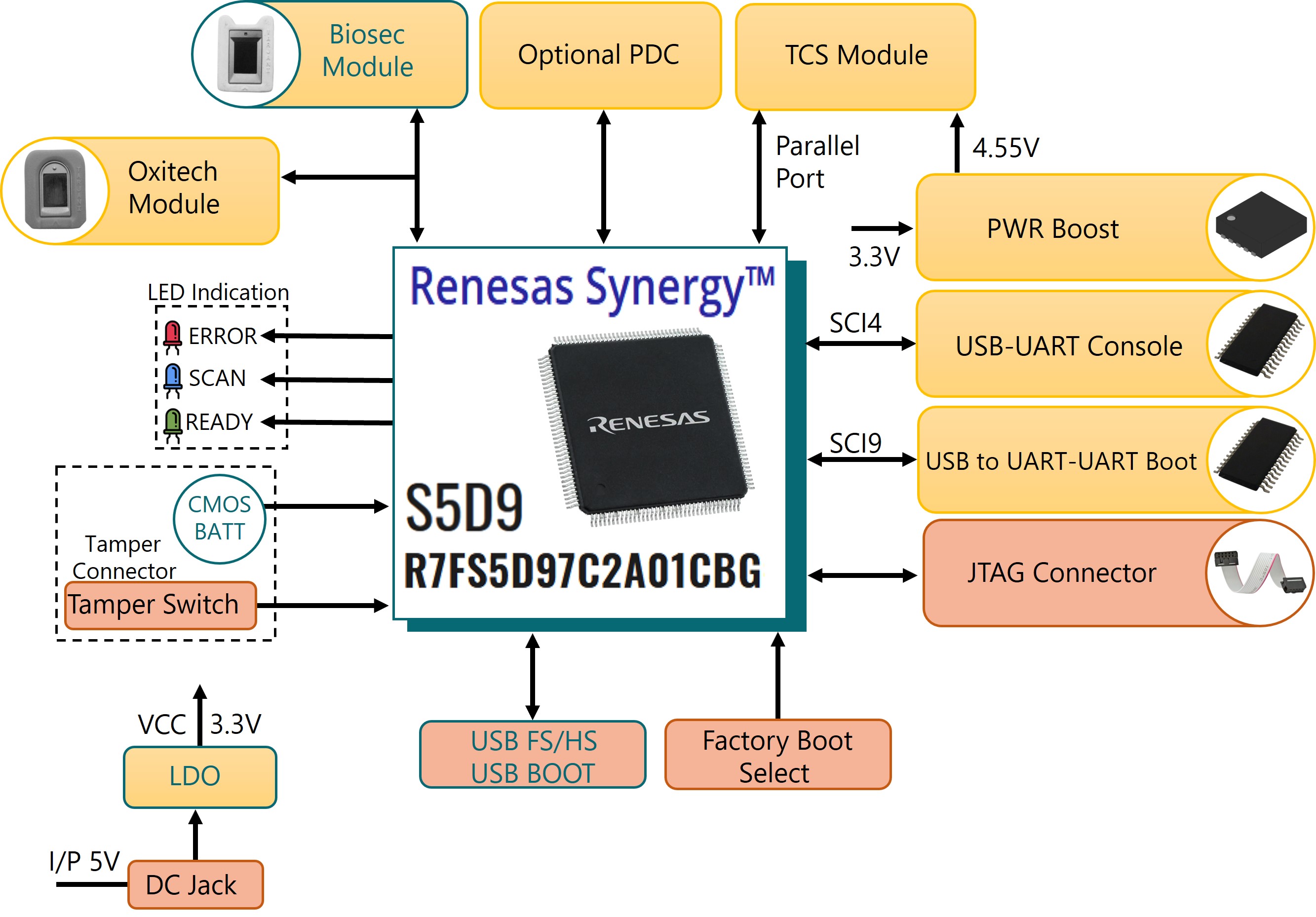
Task: Click the SCAN text label
Action: click(217, 378)
